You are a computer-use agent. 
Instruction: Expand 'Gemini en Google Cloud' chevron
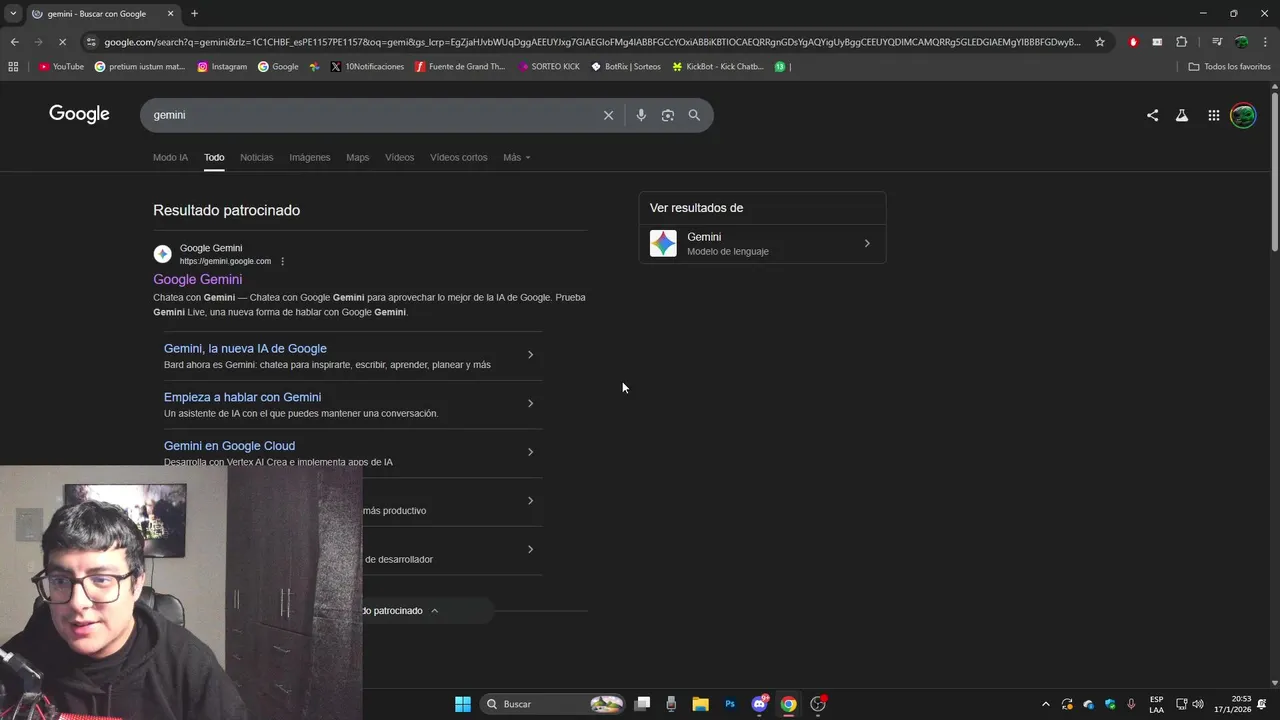pyautogui.click(x=530, y=452)
